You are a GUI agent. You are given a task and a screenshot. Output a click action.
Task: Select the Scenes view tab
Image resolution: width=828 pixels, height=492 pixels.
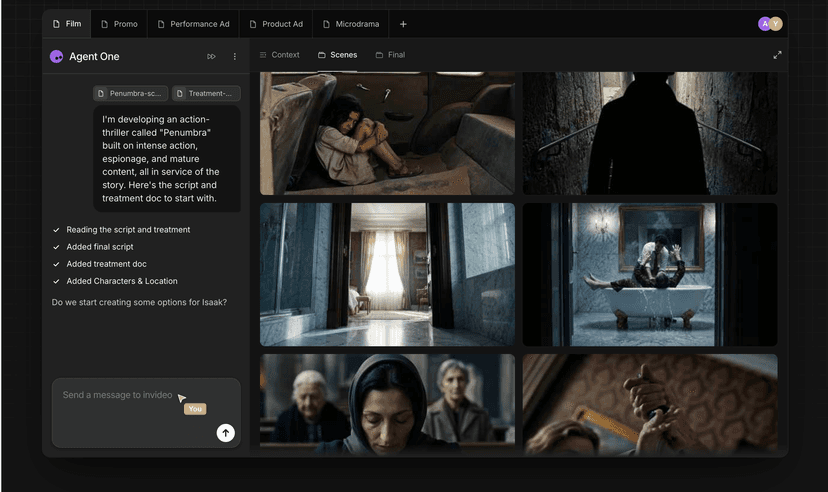[x=337, y=55]
